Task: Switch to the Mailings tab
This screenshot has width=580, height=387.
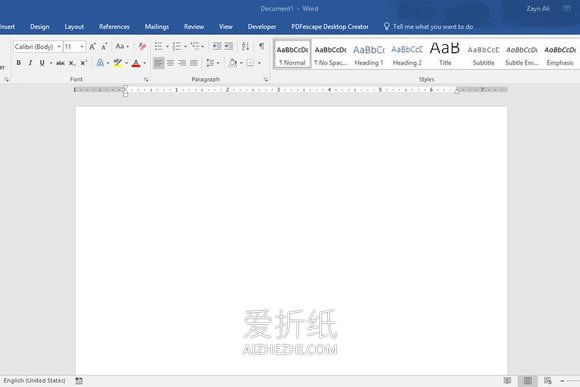Action: click(x=156, y=27)
